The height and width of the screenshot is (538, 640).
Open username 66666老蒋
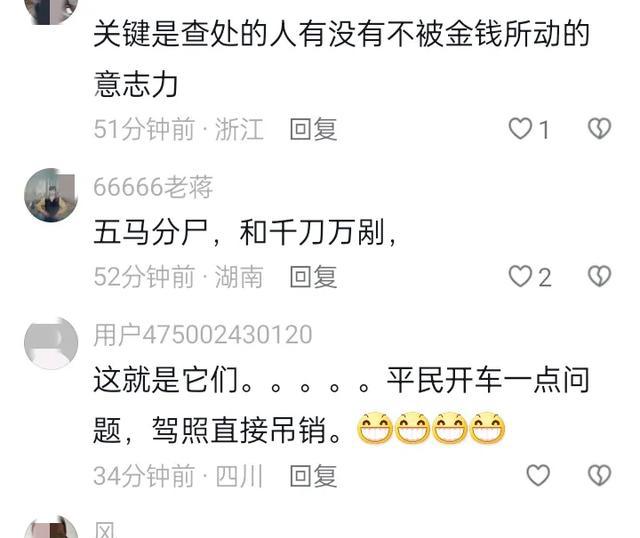153,187
